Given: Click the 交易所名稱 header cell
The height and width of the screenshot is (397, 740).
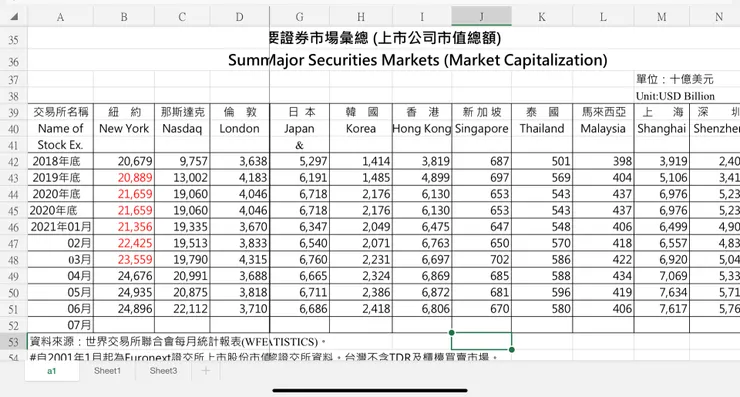Looking at the screenshot, I should [x=60, y=112].
